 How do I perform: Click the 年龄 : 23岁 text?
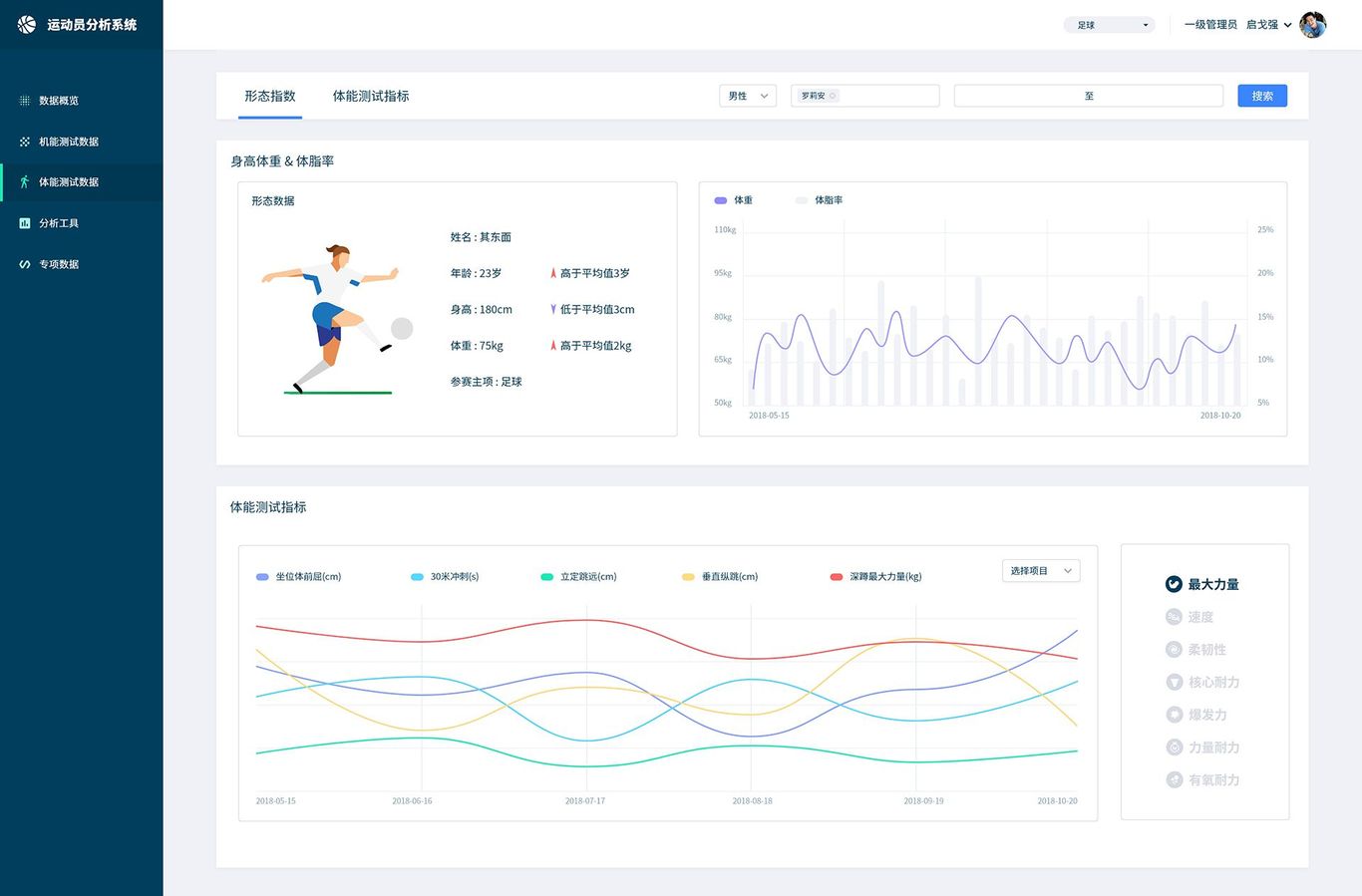pos(476,273)
